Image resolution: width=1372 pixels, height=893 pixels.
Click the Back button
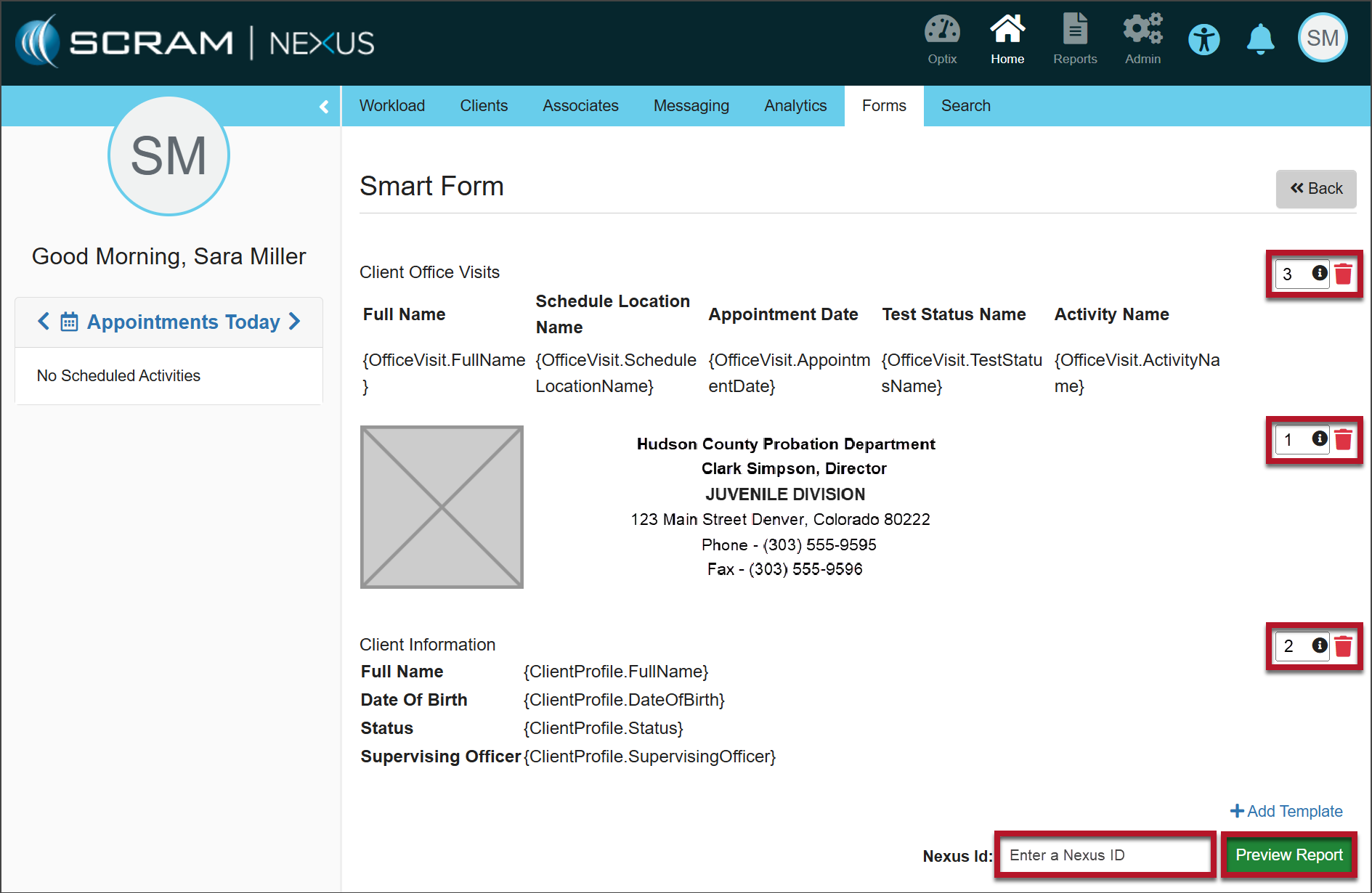tap(1316, 189)
